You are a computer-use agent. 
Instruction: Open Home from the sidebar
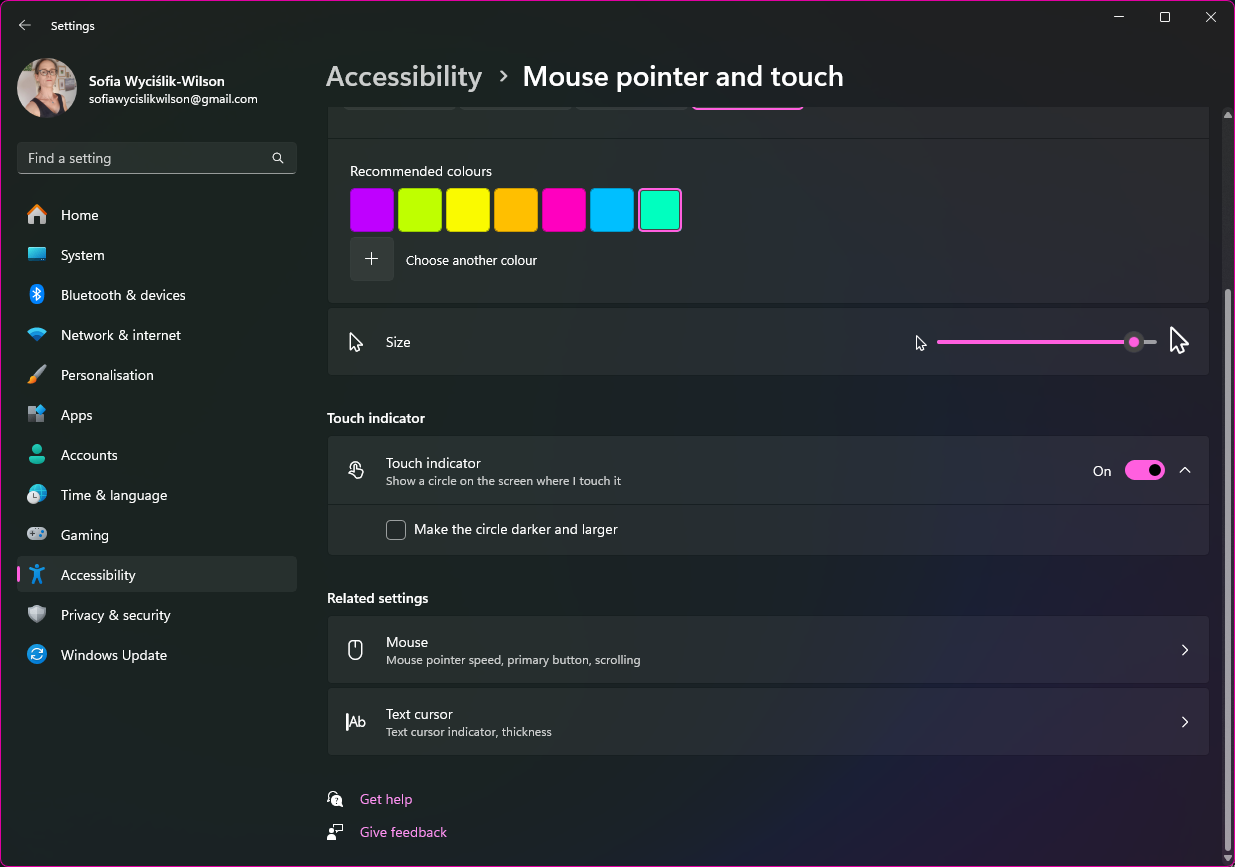(157, 215)
